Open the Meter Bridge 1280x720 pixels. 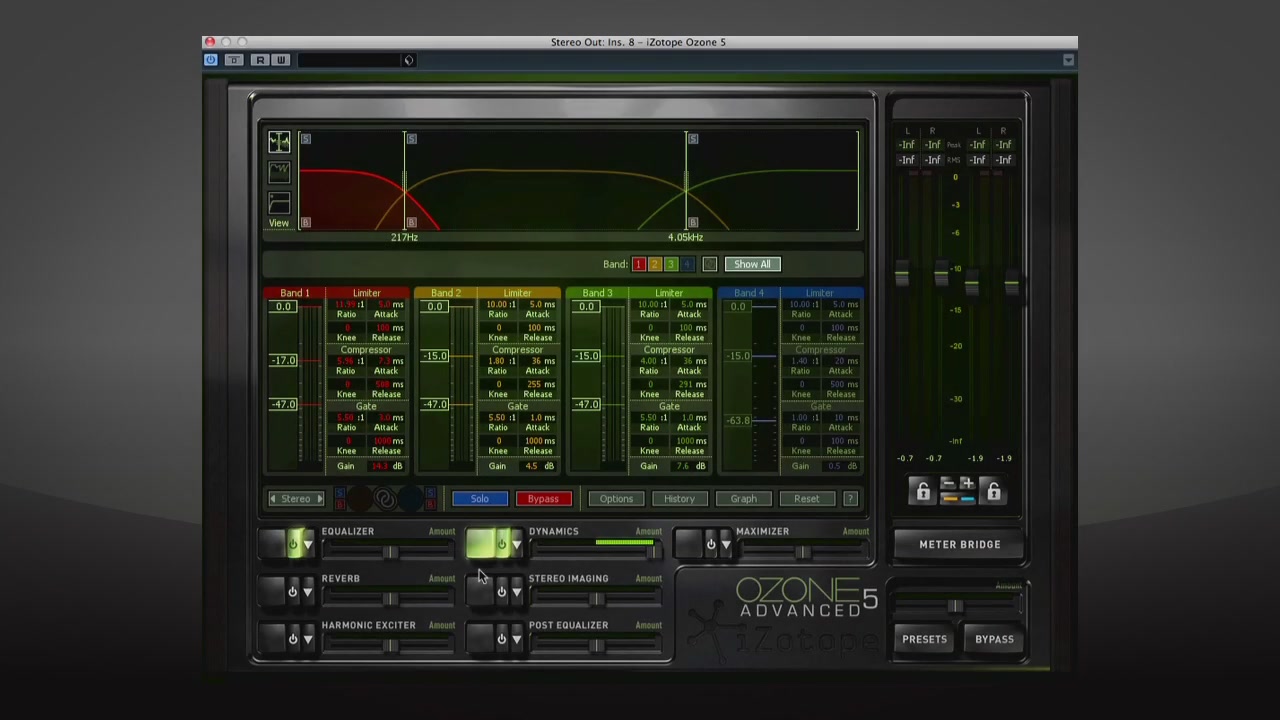point(959,544)
